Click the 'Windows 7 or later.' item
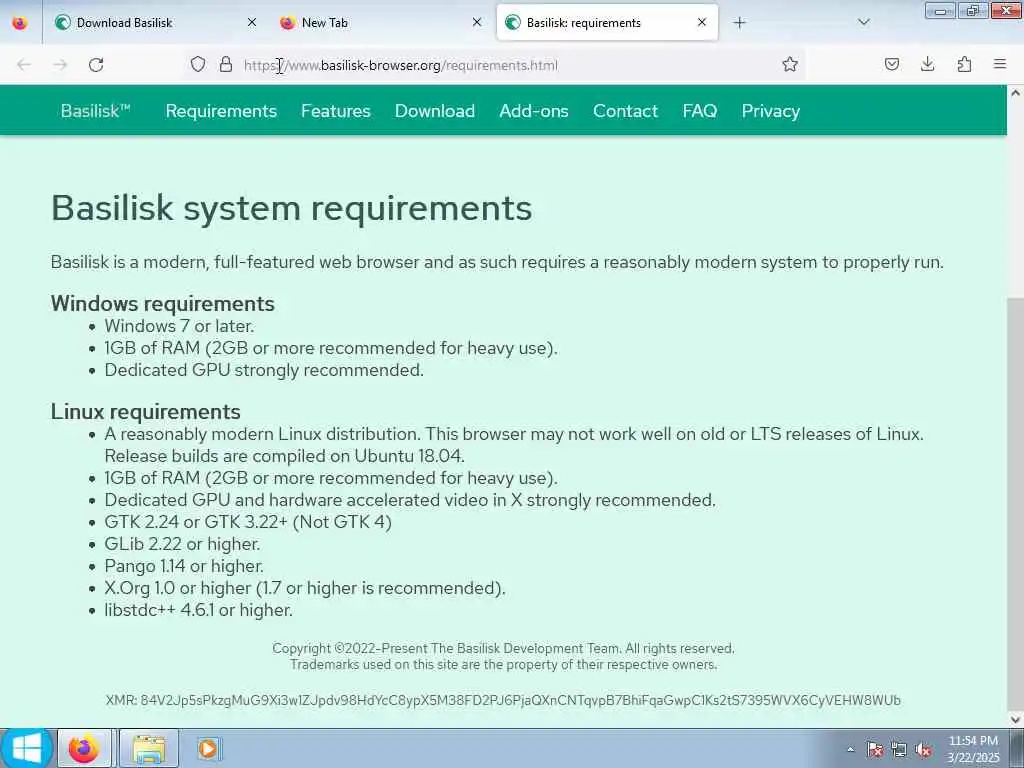1024x768 pixels. [x=180, y=326]
